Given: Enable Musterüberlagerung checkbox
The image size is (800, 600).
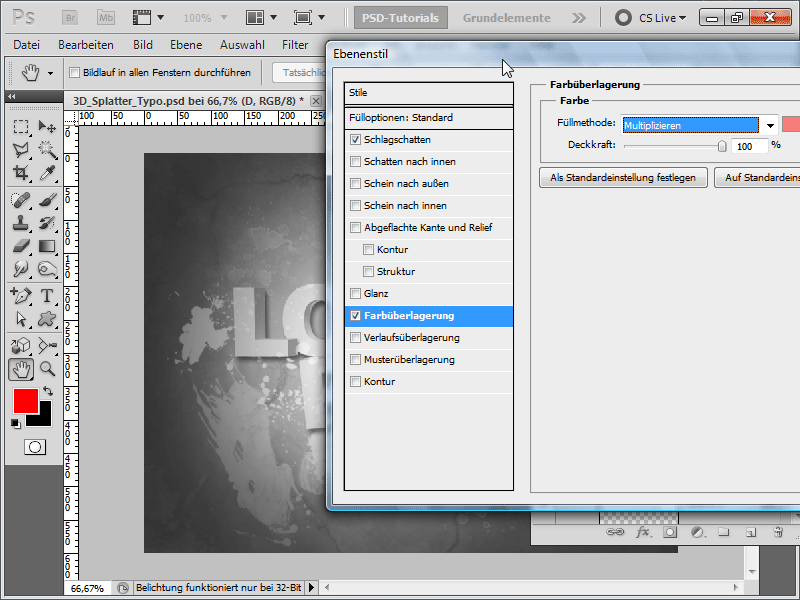Looking at the screenshot, I should (356, 360).
